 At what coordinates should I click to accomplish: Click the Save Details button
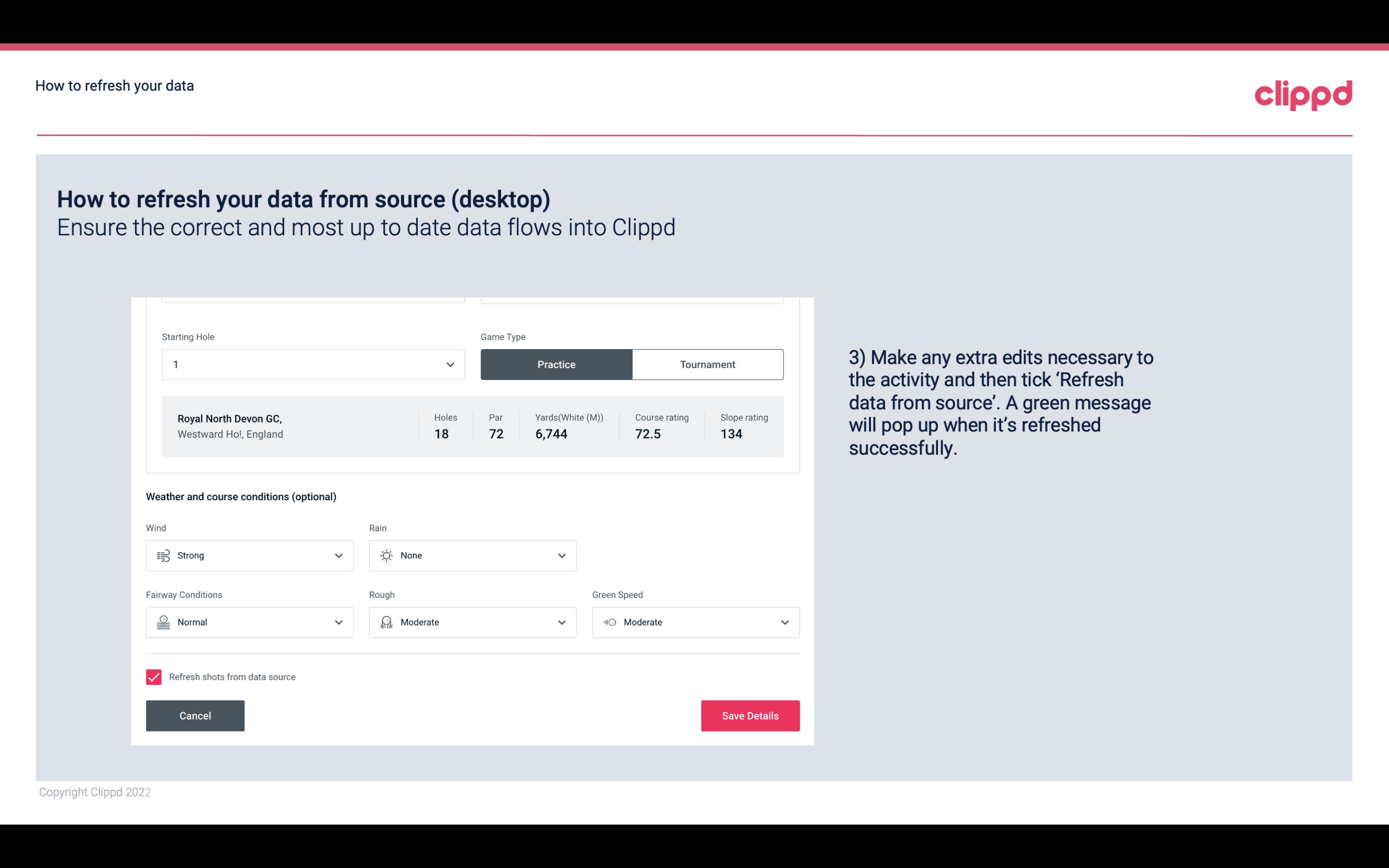pyautogui.click(x=750, y=715)
